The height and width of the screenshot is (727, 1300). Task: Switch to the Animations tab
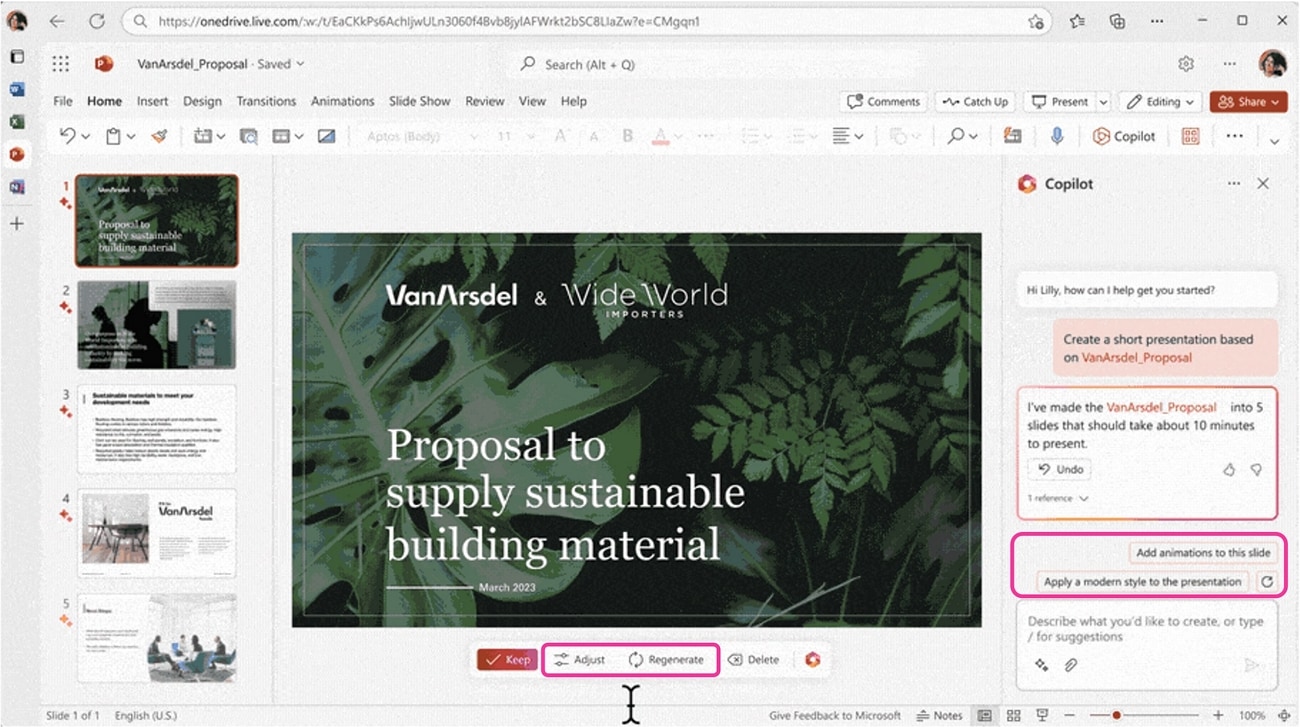pos(342,101)
